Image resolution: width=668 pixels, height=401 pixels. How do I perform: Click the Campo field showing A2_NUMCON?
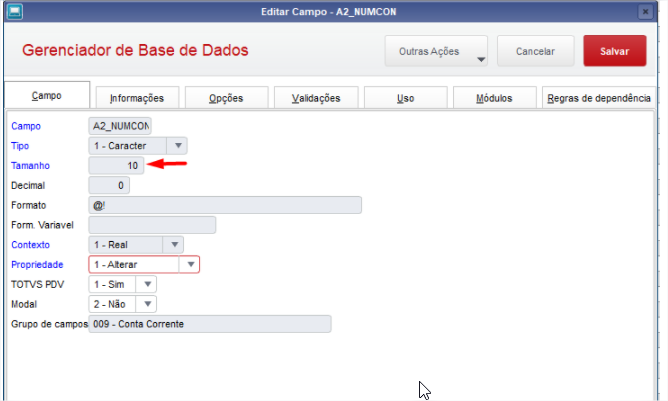pos(120,126)
